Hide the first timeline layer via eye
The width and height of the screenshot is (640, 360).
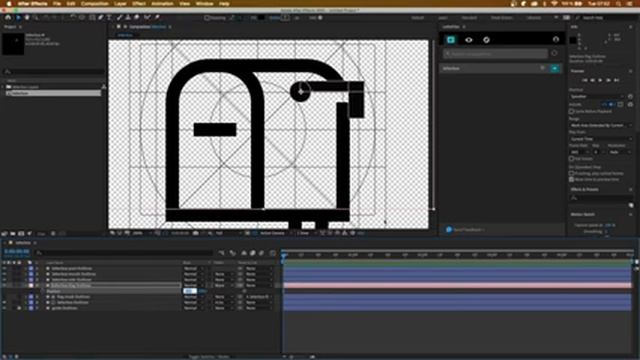pyautogui.click(x=4, y=269)
